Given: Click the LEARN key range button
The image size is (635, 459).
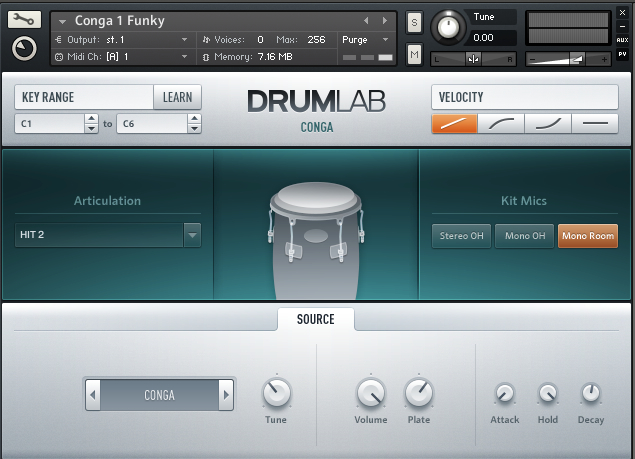Looking at the screenshot, I should [177, 97].
